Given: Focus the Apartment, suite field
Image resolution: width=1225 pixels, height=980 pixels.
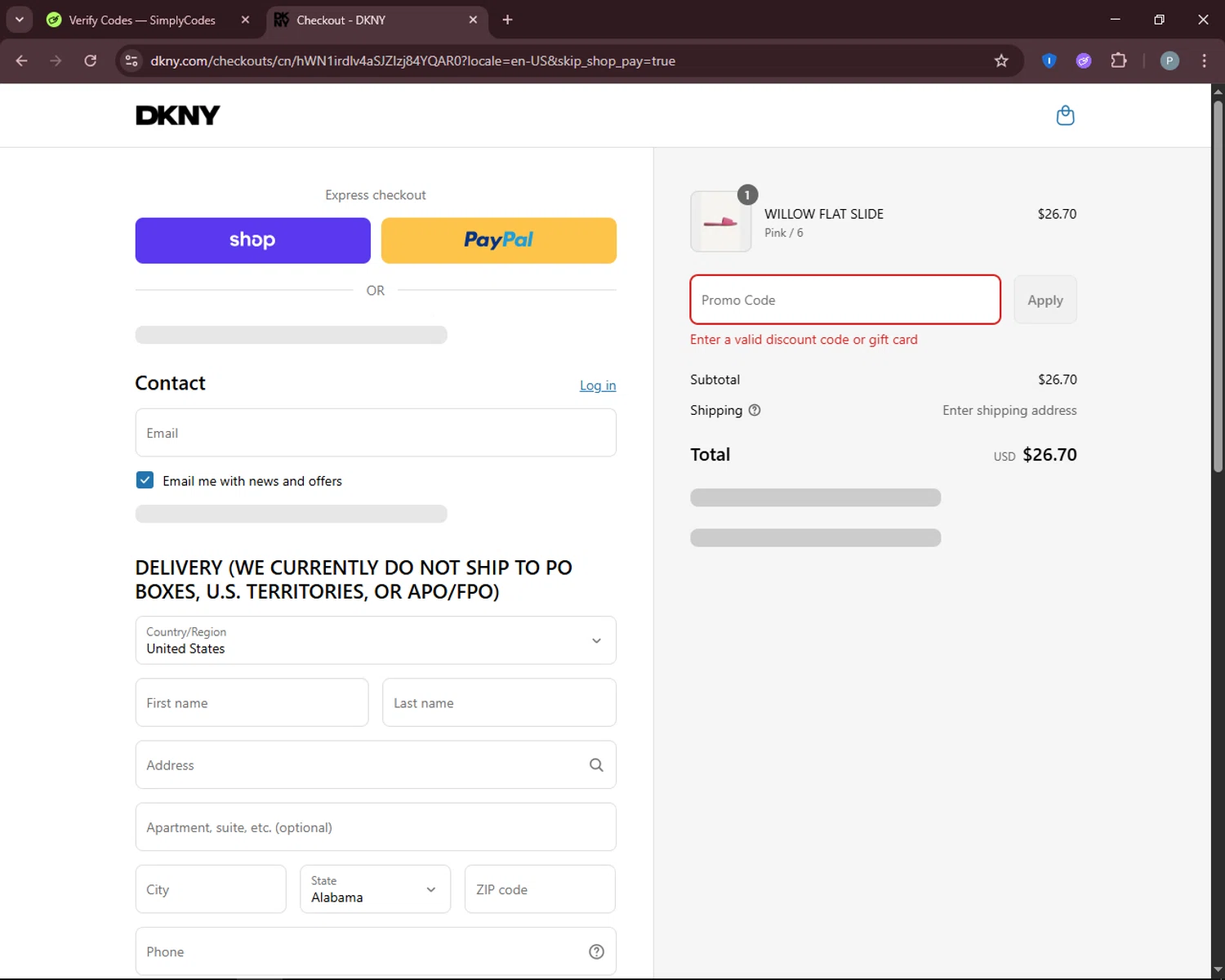Looking at the screenshot, I should coord(376,827).
